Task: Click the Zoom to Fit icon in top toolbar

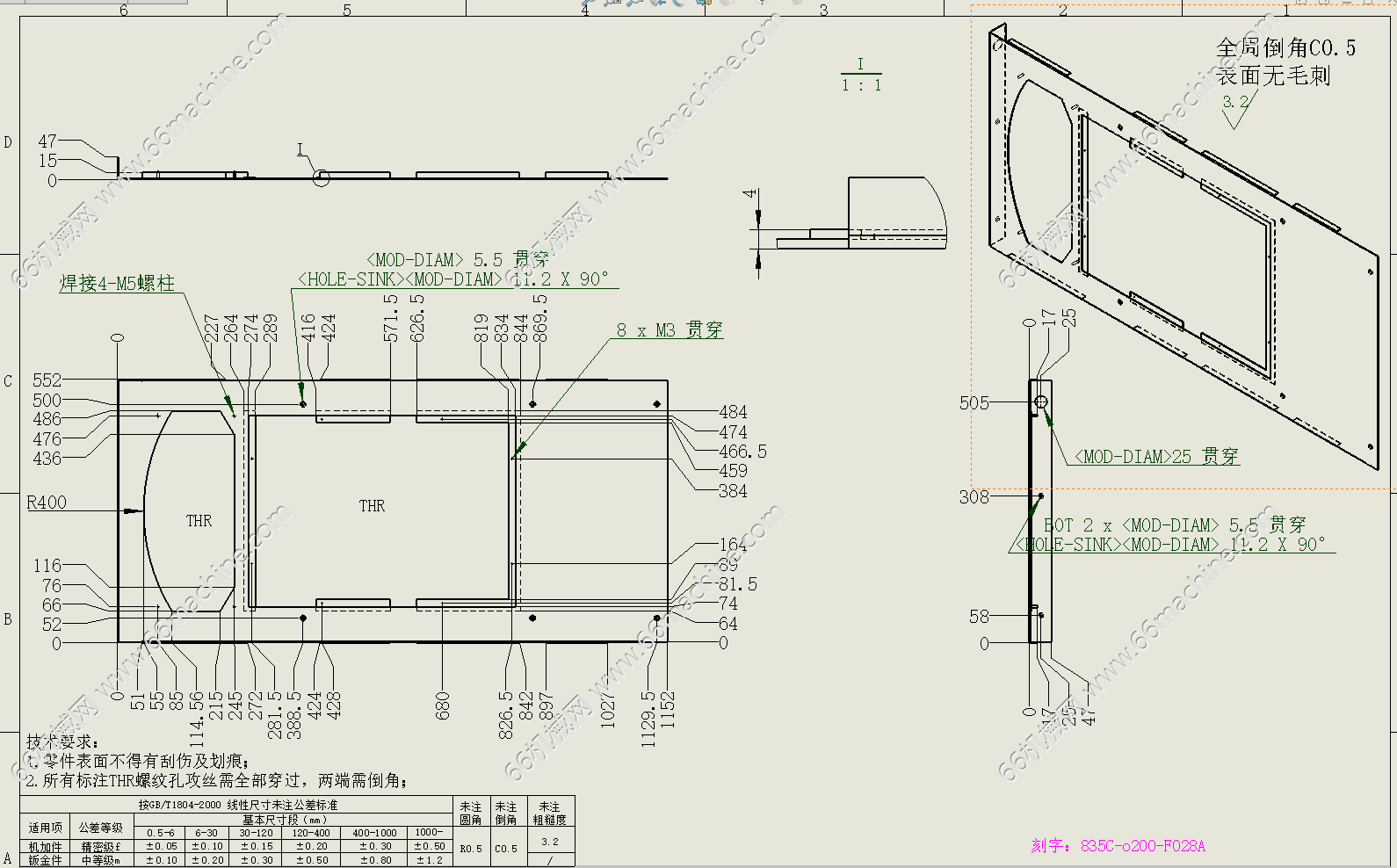Action: (x=590, y=3)
